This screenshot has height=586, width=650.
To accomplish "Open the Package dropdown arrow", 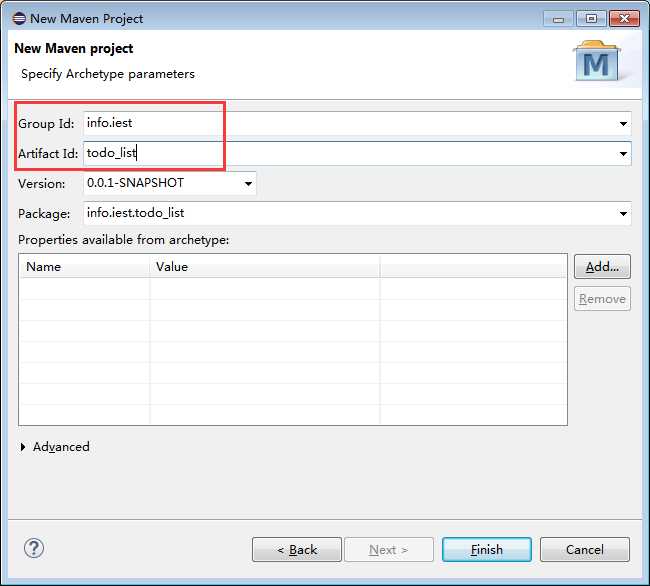I will click(x=623, y=214).
